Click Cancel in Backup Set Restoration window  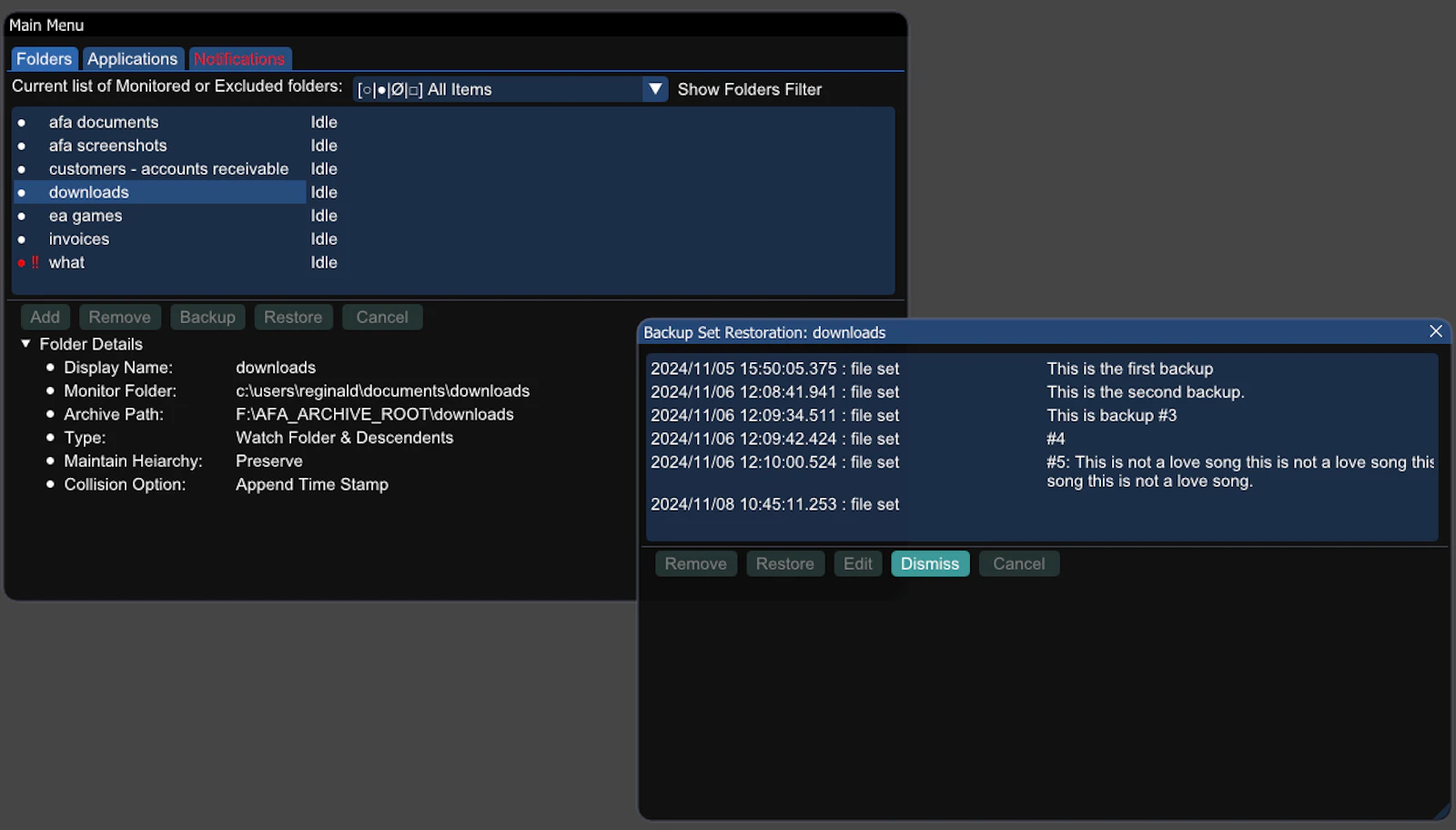tap(1018, 563)
